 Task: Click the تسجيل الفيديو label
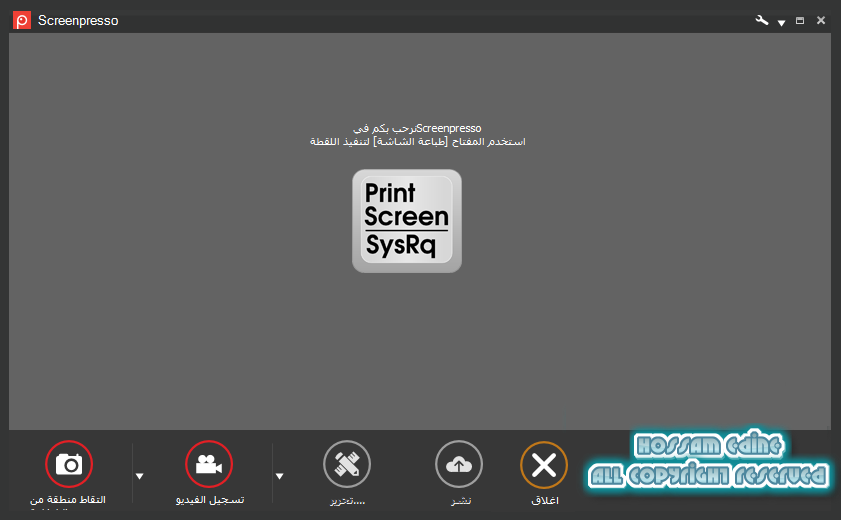pos(210,500)
